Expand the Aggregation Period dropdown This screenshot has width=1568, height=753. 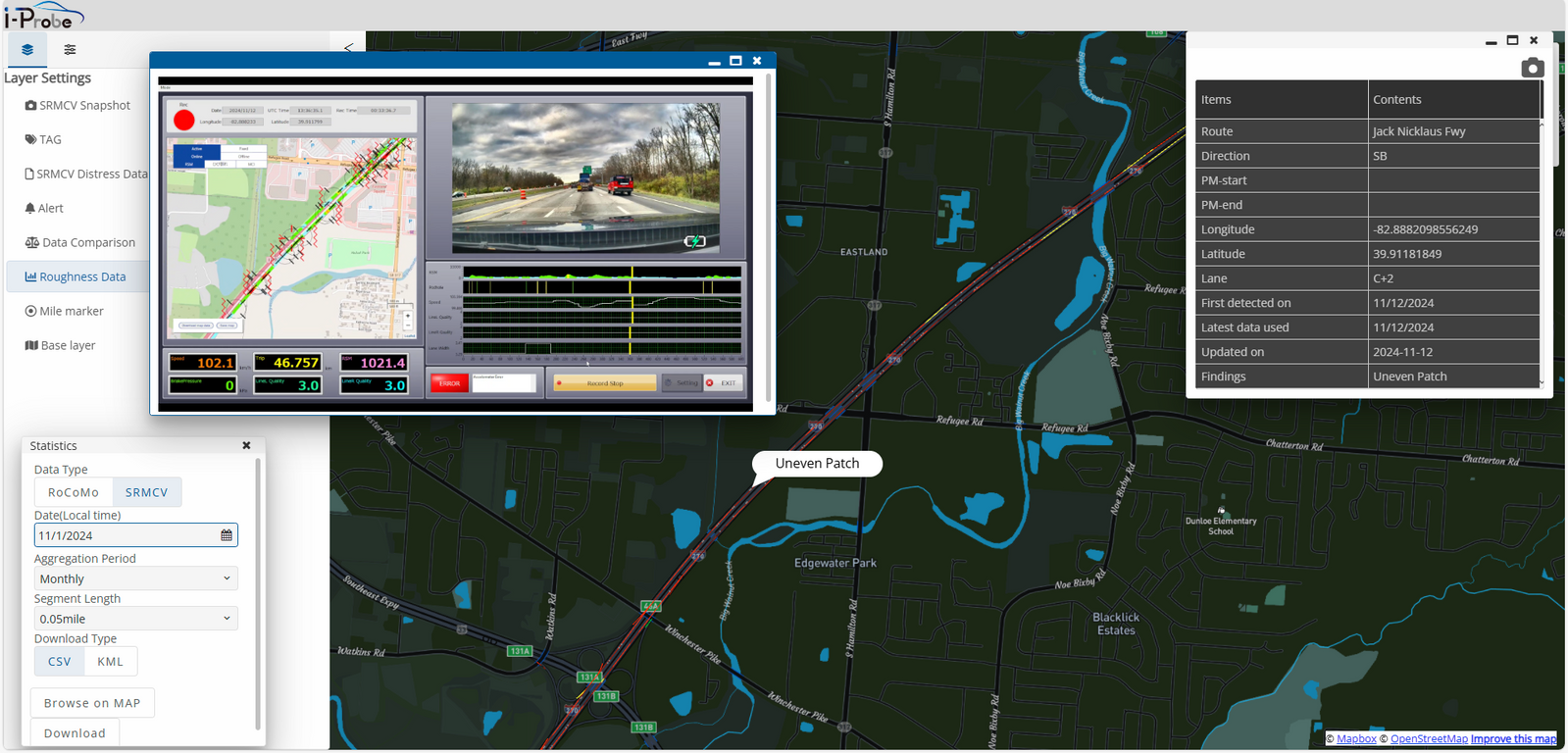click(x=135, y=578)
